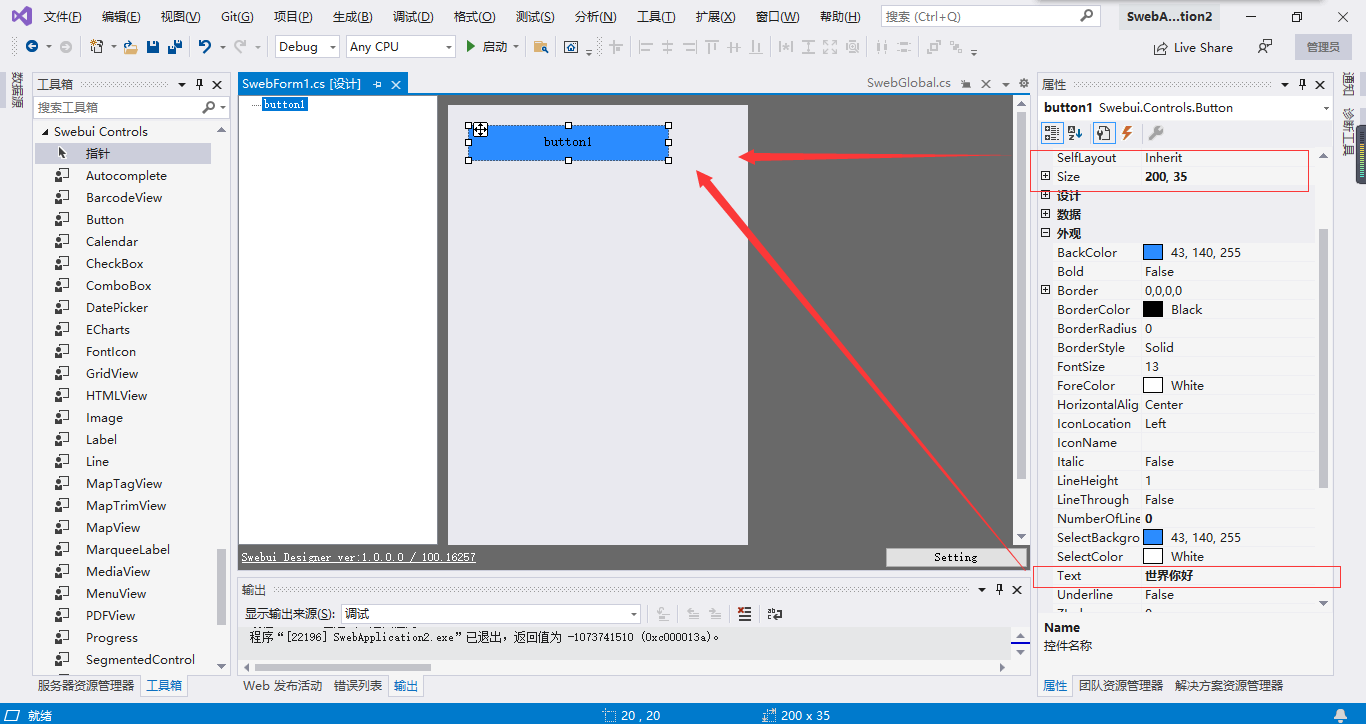Undo the last action via toolbar
The image size is (1366, 724).
204,47
